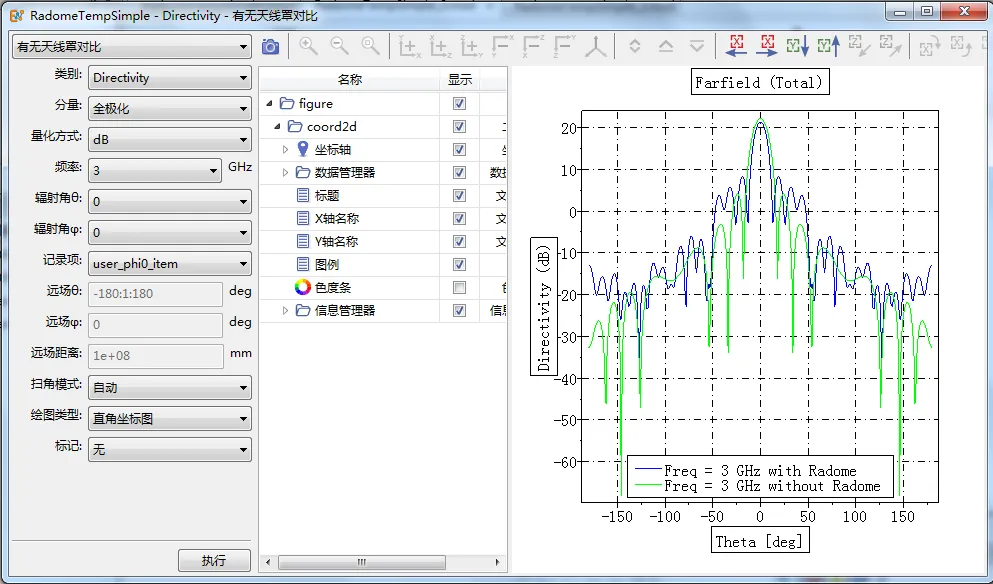Open the 标记 无 dropdown
993x584 pixels.
(x=170, y=450)
